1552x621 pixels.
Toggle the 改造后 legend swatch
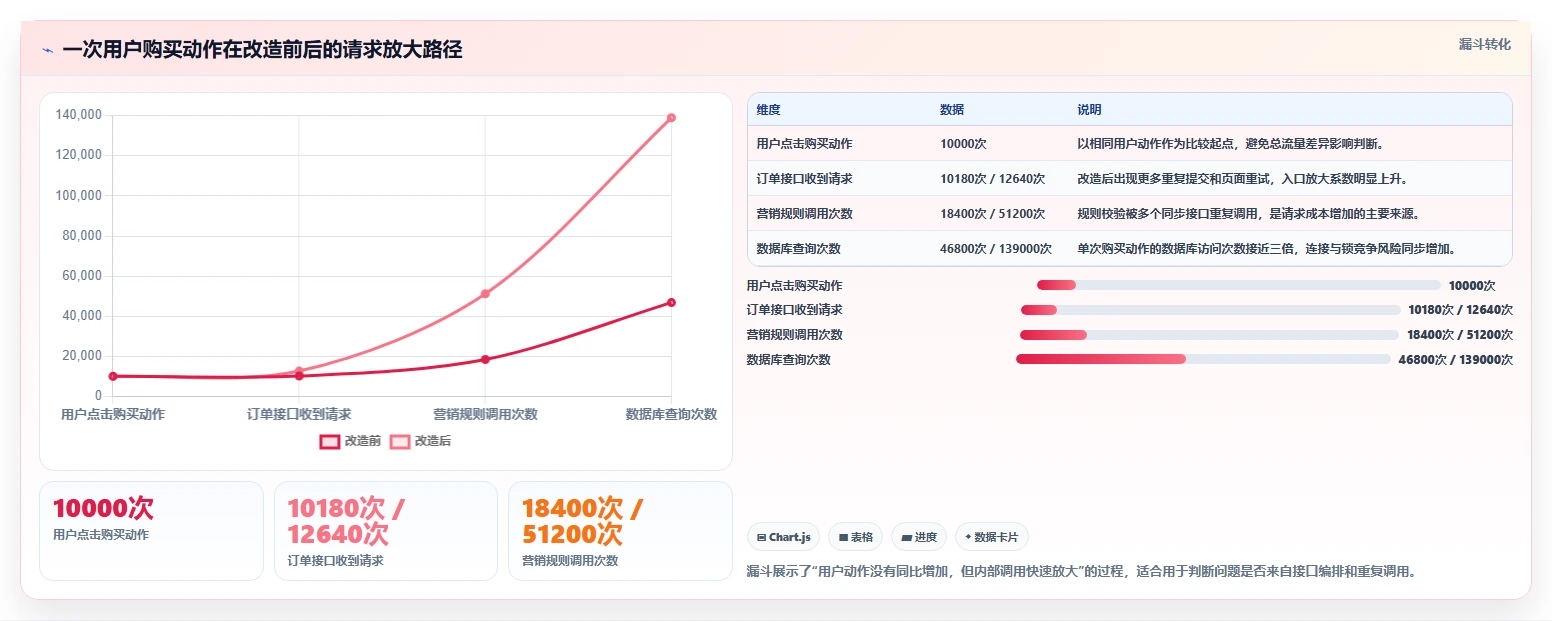pos(400,441)
